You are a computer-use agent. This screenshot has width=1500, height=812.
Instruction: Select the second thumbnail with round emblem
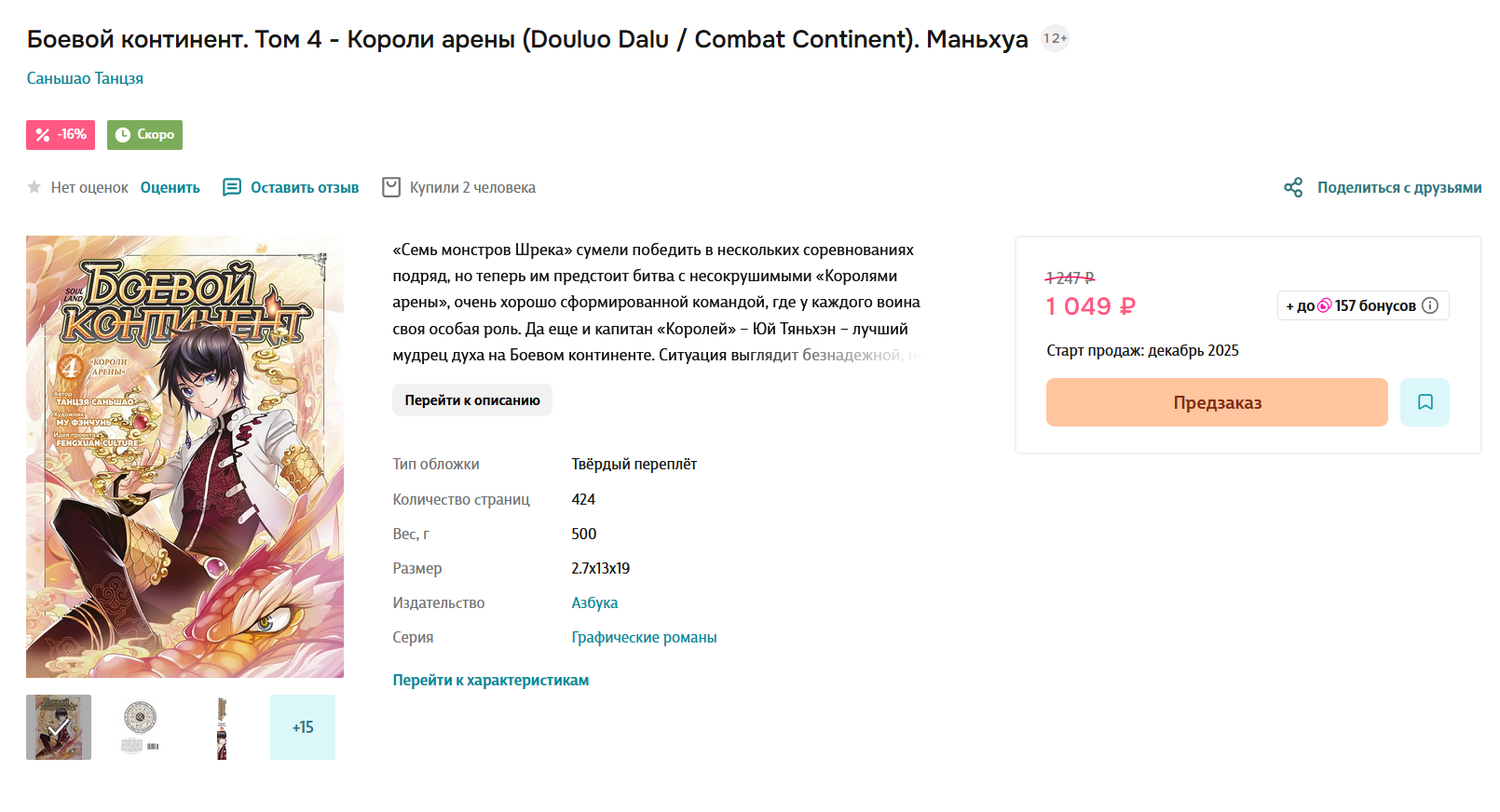[140, 727]
